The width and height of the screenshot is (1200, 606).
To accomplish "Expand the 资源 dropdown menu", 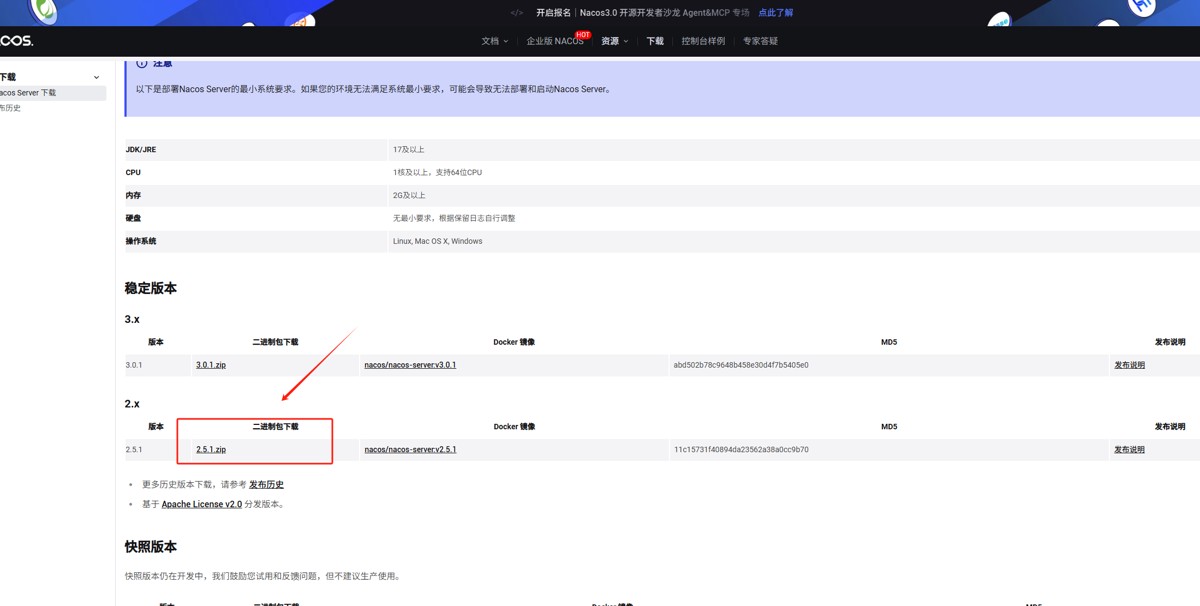I will (x=614, y=41).
